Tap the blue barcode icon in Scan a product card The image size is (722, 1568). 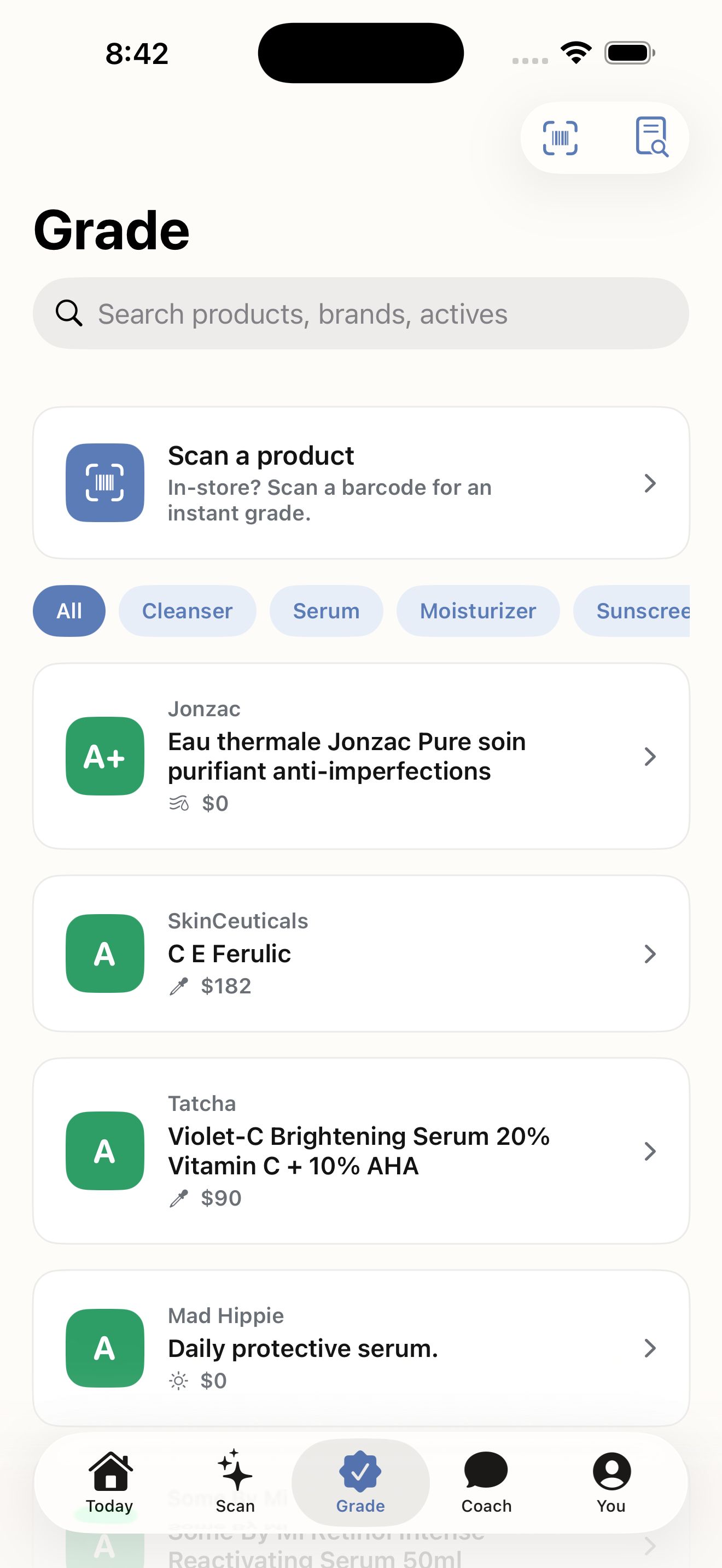[x=104, y=483]
